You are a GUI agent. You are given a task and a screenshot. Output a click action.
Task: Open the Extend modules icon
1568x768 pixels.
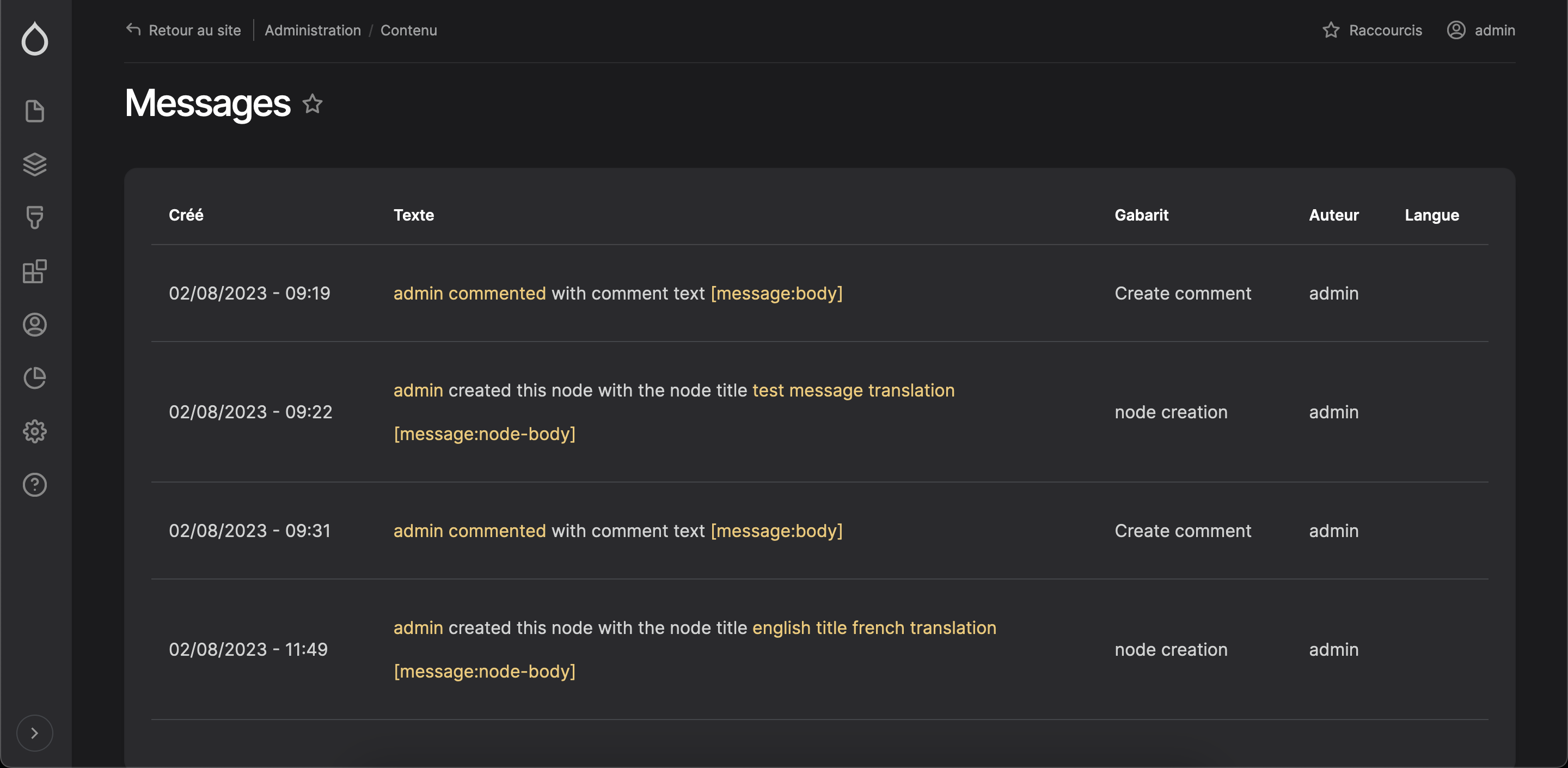click(x=35, y=272)
